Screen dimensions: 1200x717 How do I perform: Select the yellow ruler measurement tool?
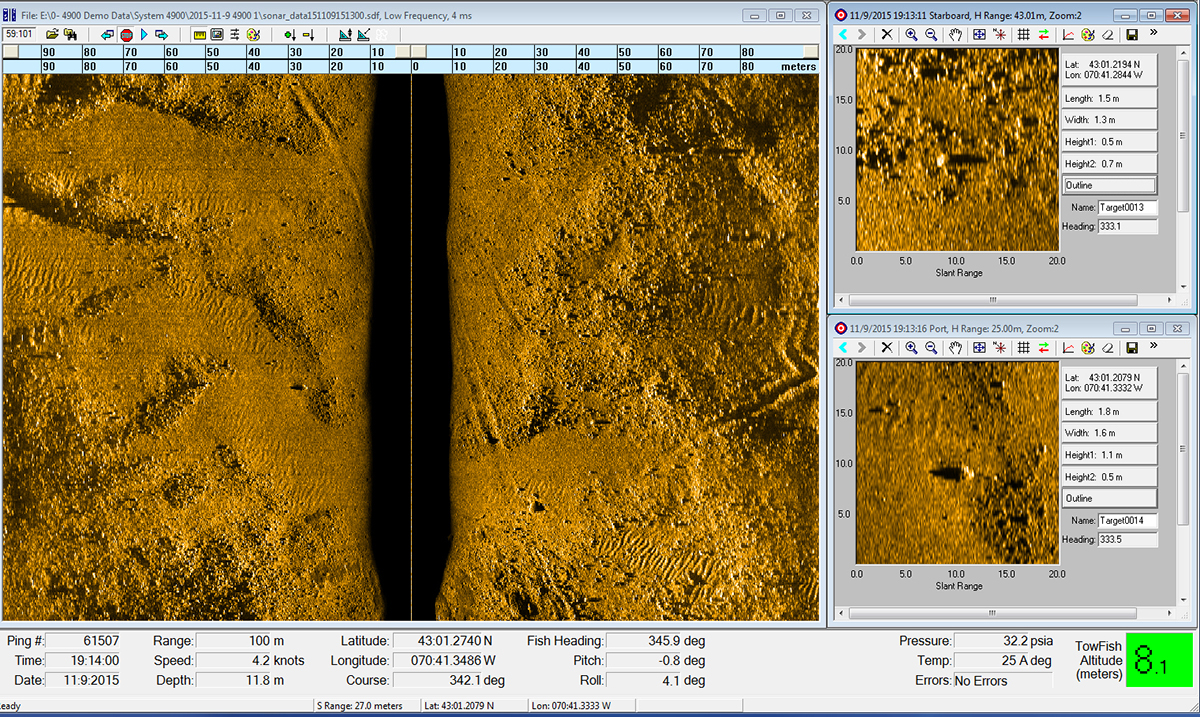coord(199,34)
